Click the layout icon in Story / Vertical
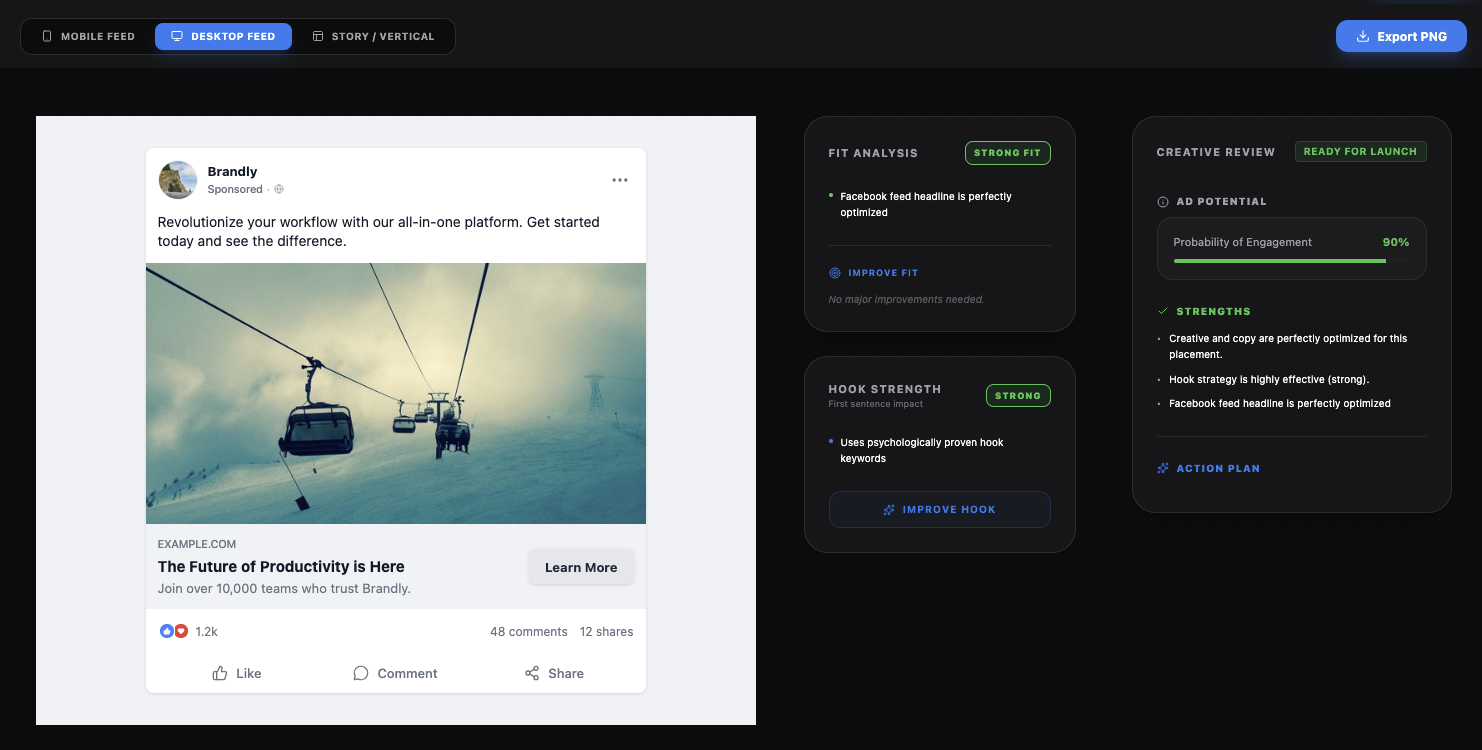This screenshot has height=750, width=1482. coord(318,36)
